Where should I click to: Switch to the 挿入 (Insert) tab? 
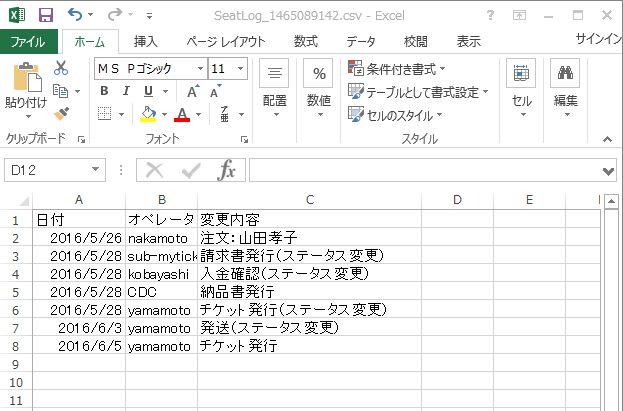[146, 41]
